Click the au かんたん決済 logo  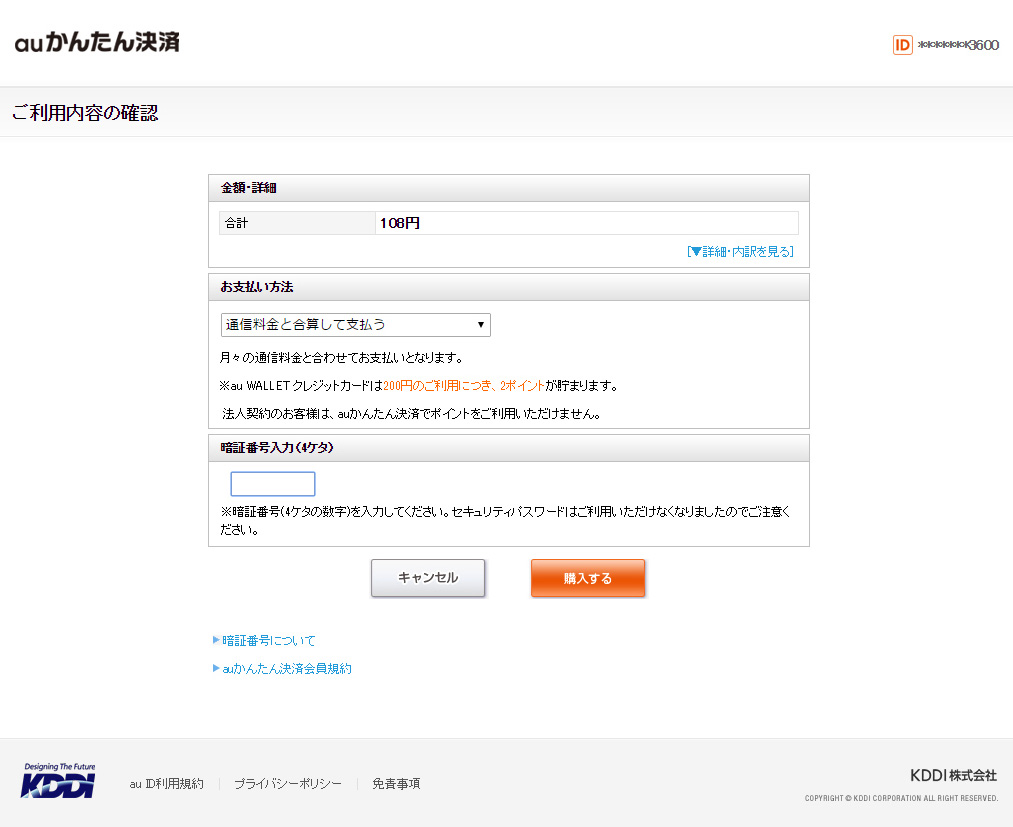97,42
